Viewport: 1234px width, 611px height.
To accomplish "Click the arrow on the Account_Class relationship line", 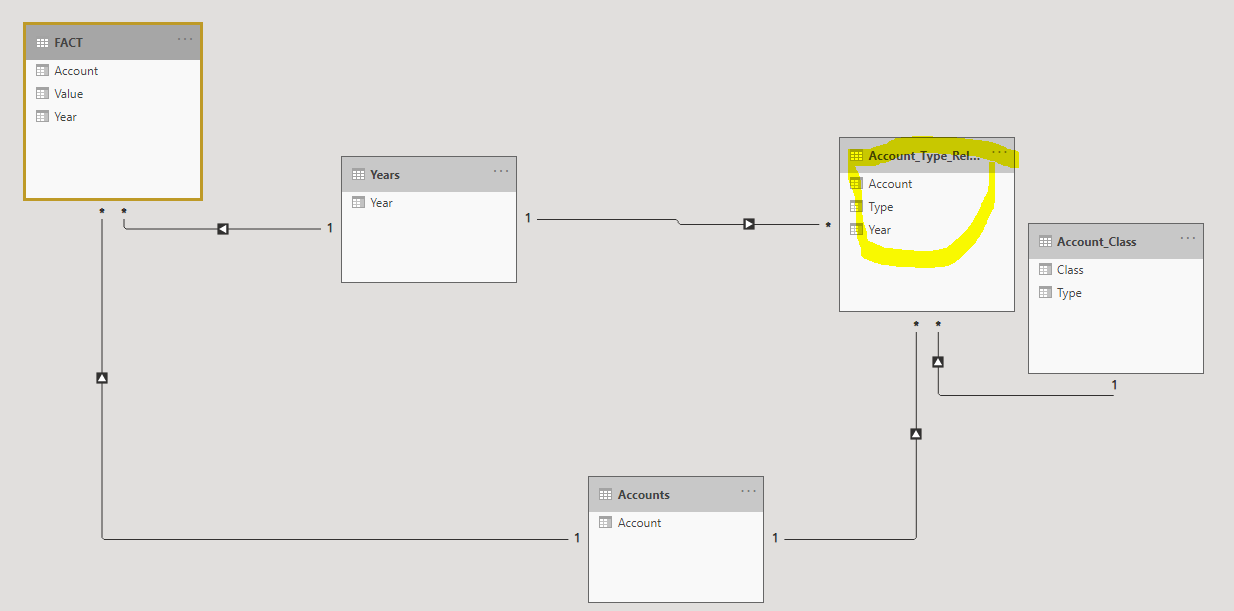I will 938,362.
